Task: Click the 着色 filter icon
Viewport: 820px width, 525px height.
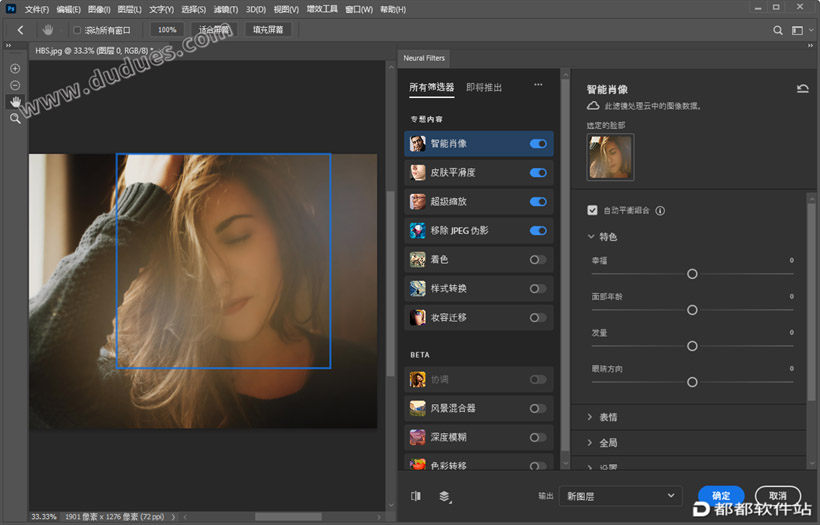Action: click(417, 259)
